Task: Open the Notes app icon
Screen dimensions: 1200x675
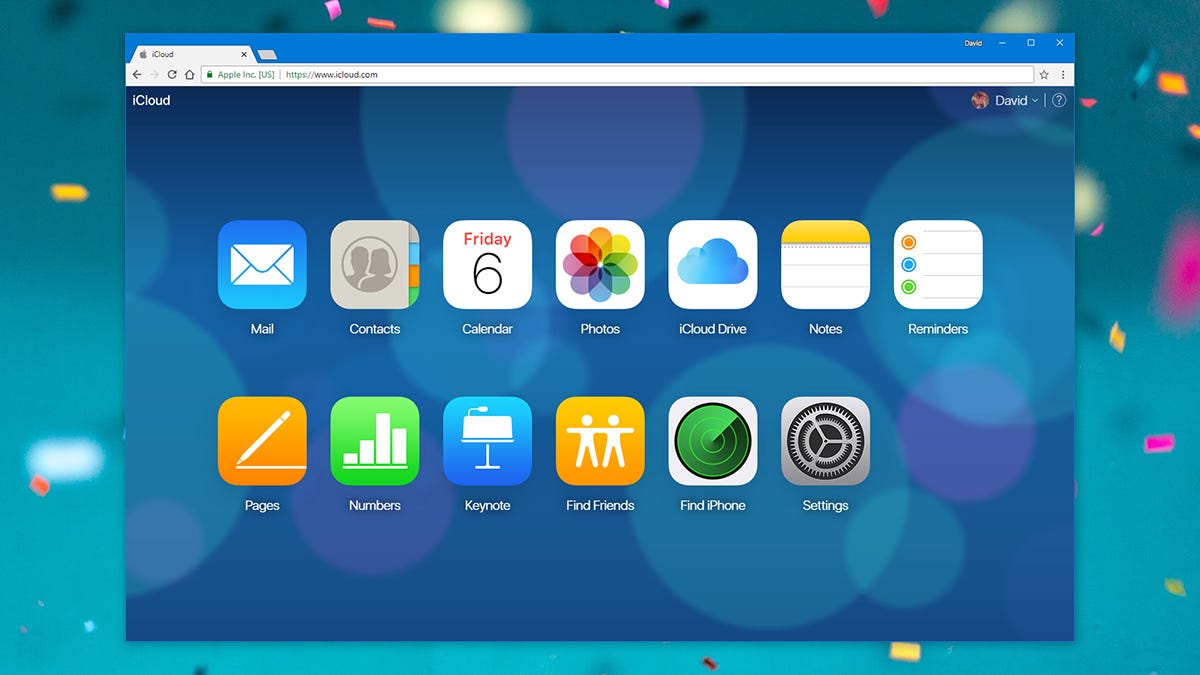Action: pos(825,265)
